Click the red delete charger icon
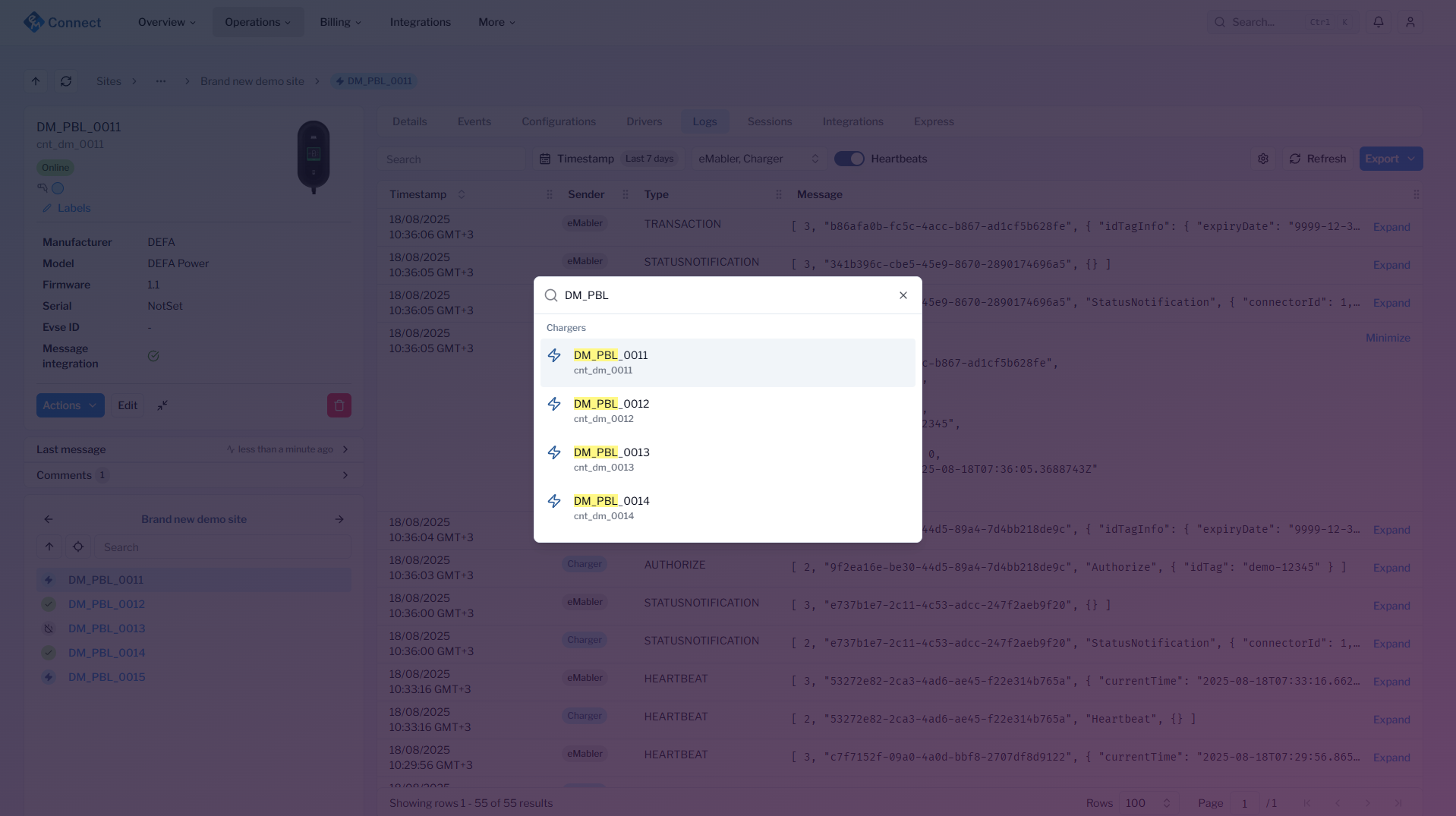 click(x=339, y=405)
